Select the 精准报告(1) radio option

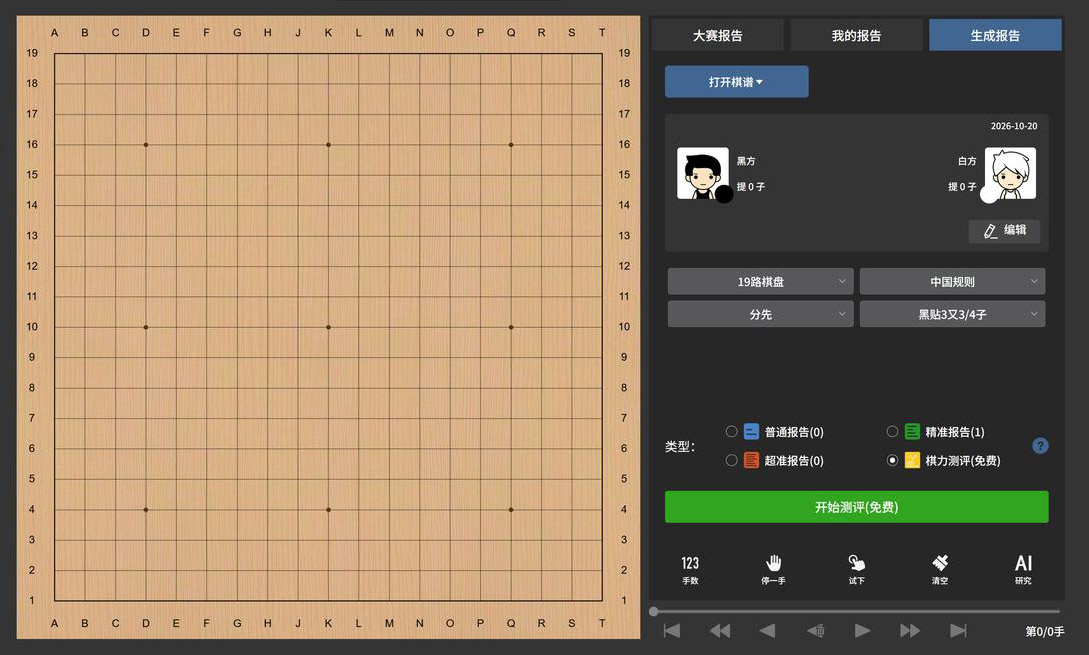tap(892, 431)
